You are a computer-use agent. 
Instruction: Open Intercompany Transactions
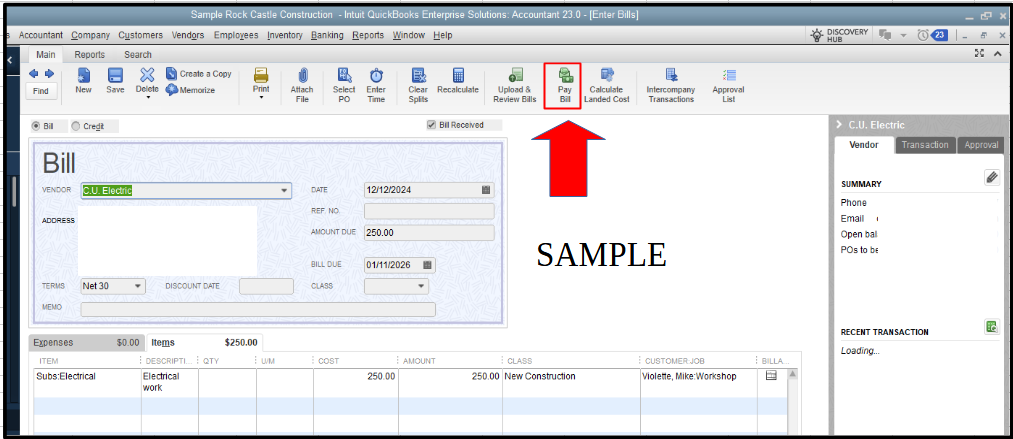point(671,85)
